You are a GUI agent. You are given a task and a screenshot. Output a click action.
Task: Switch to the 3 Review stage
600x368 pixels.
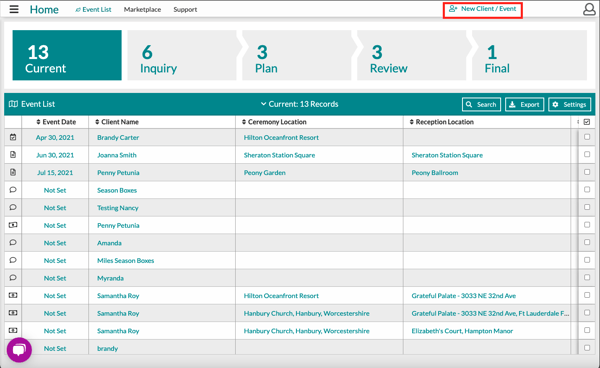coord(412,55)
